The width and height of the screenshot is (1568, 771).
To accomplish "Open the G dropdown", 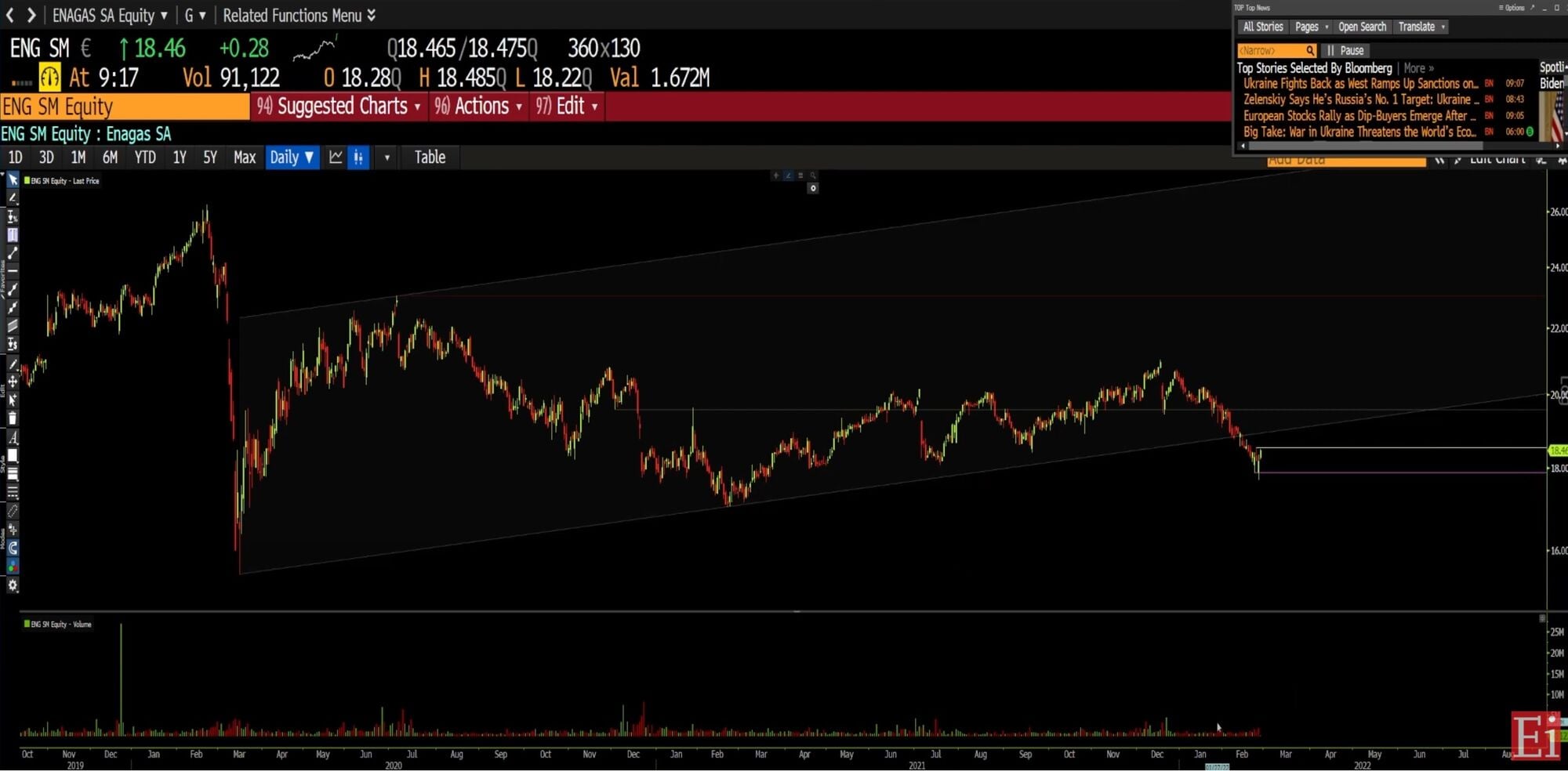I will pos(195,15).
